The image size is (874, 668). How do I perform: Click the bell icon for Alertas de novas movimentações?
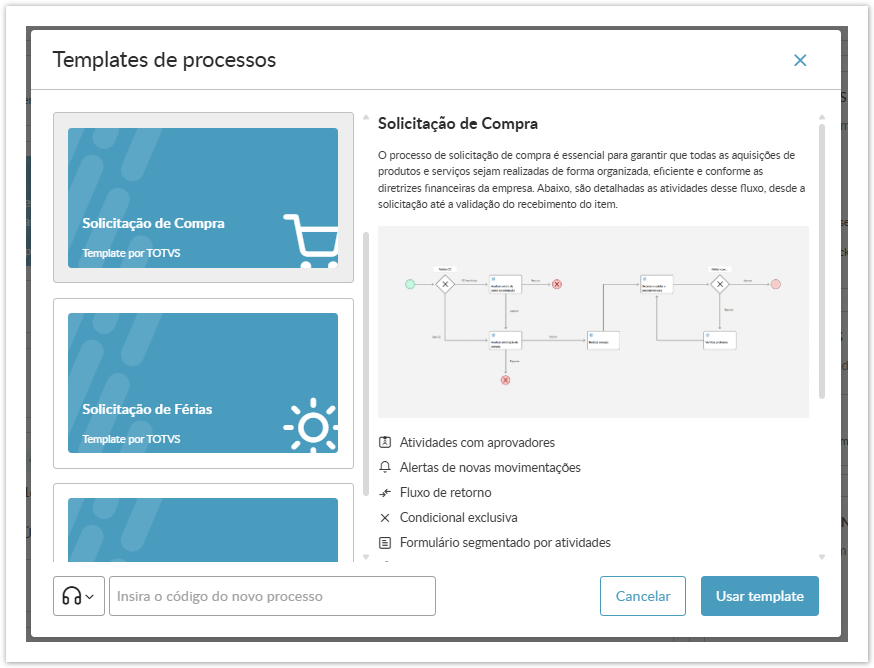click(385, 467)
